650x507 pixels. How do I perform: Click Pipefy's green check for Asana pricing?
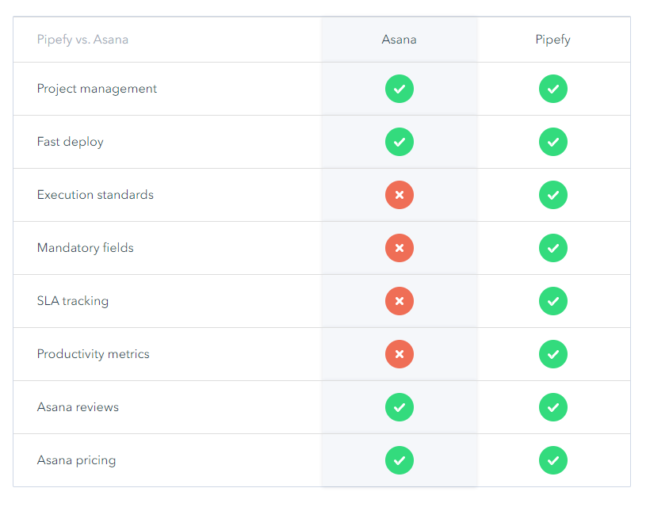[553, 460]
